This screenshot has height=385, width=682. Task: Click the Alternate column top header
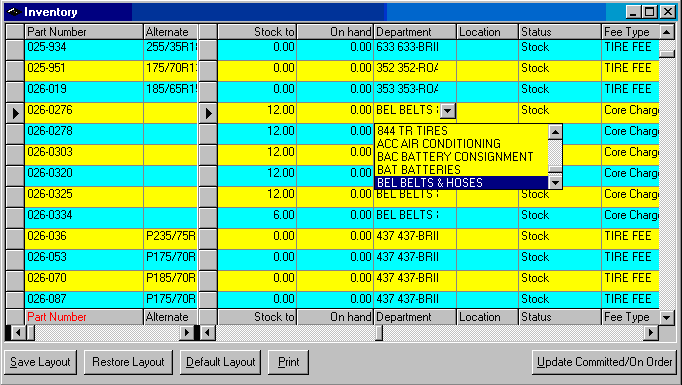click(170, 32)
